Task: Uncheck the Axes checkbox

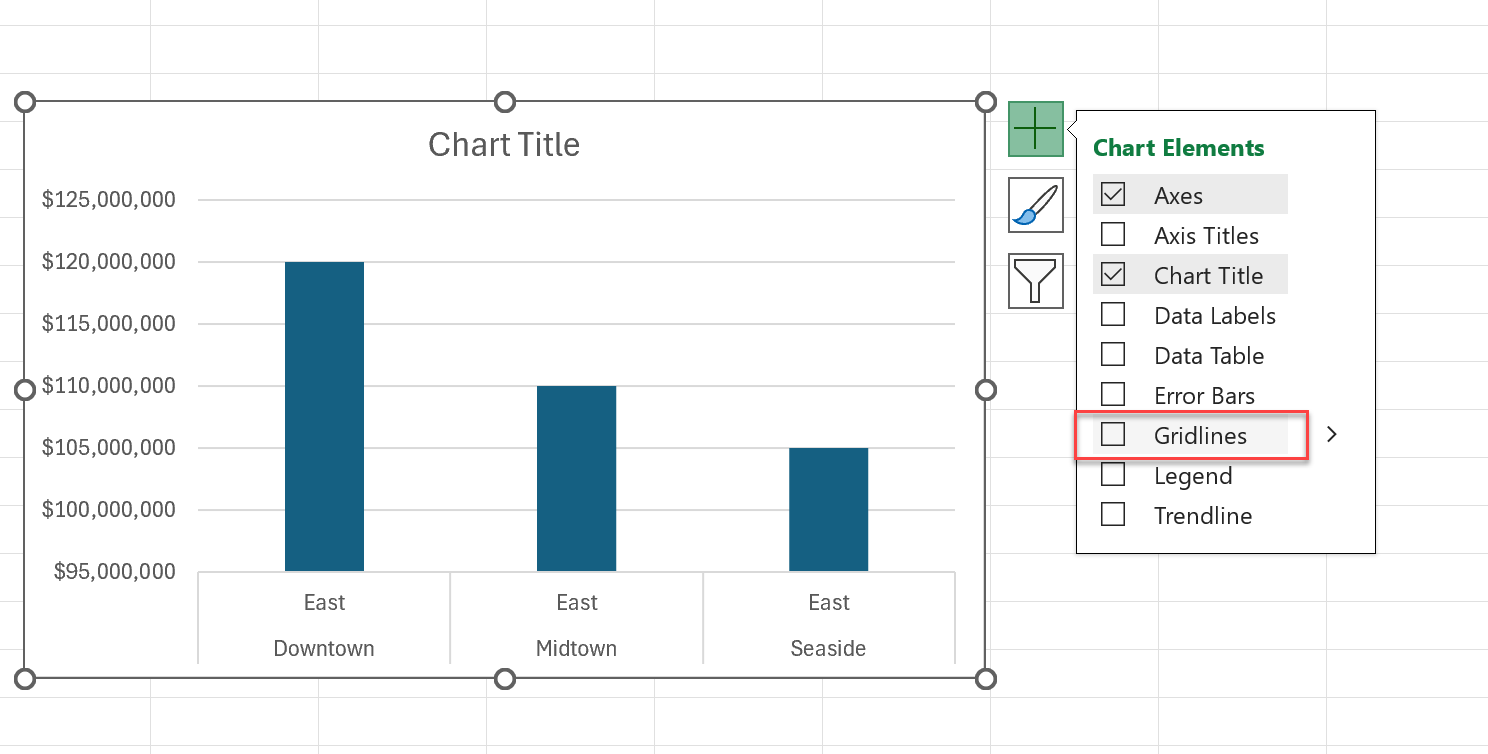Action: pyautogui.click(x=1113, y=195)
